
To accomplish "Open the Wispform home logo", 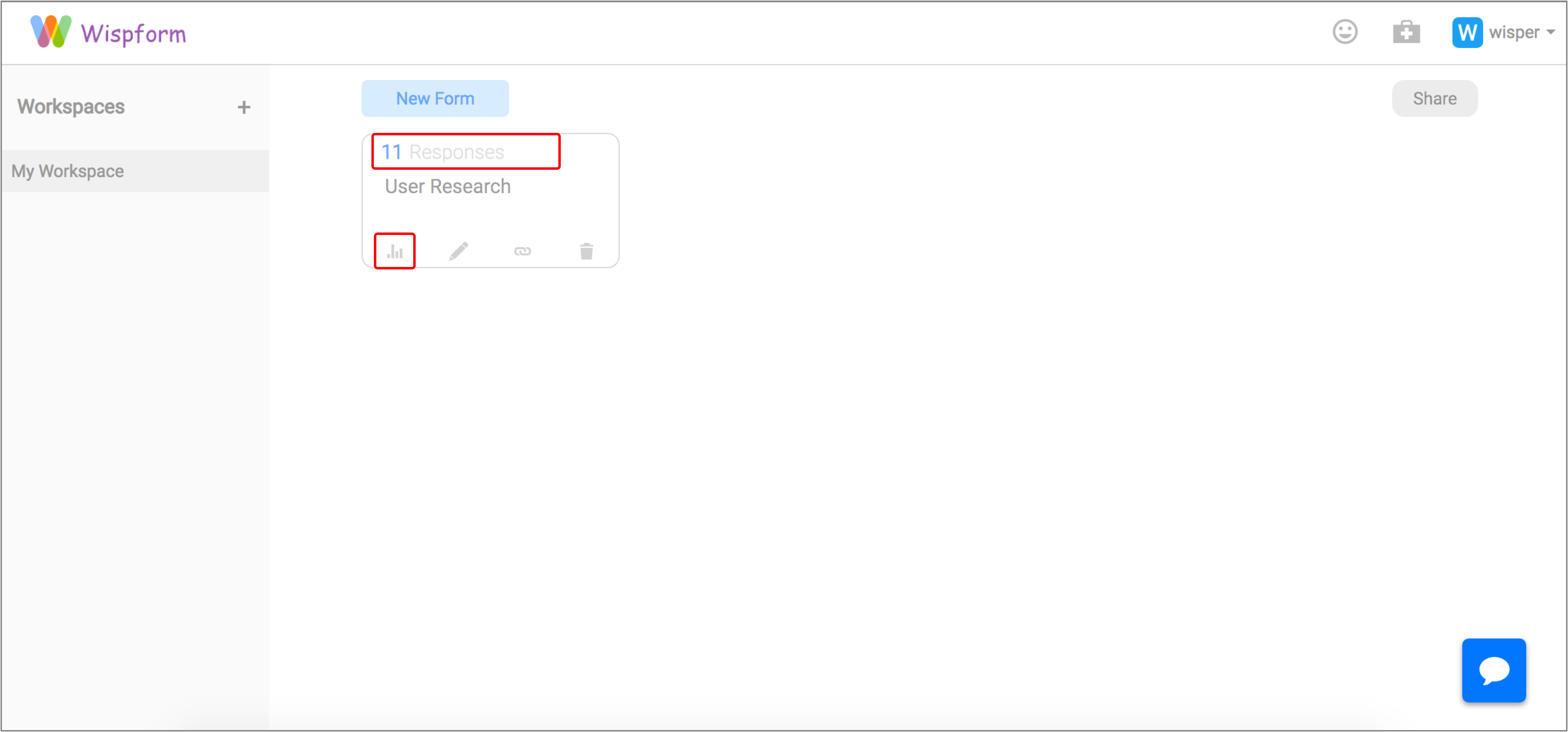I will click(108, 32).
